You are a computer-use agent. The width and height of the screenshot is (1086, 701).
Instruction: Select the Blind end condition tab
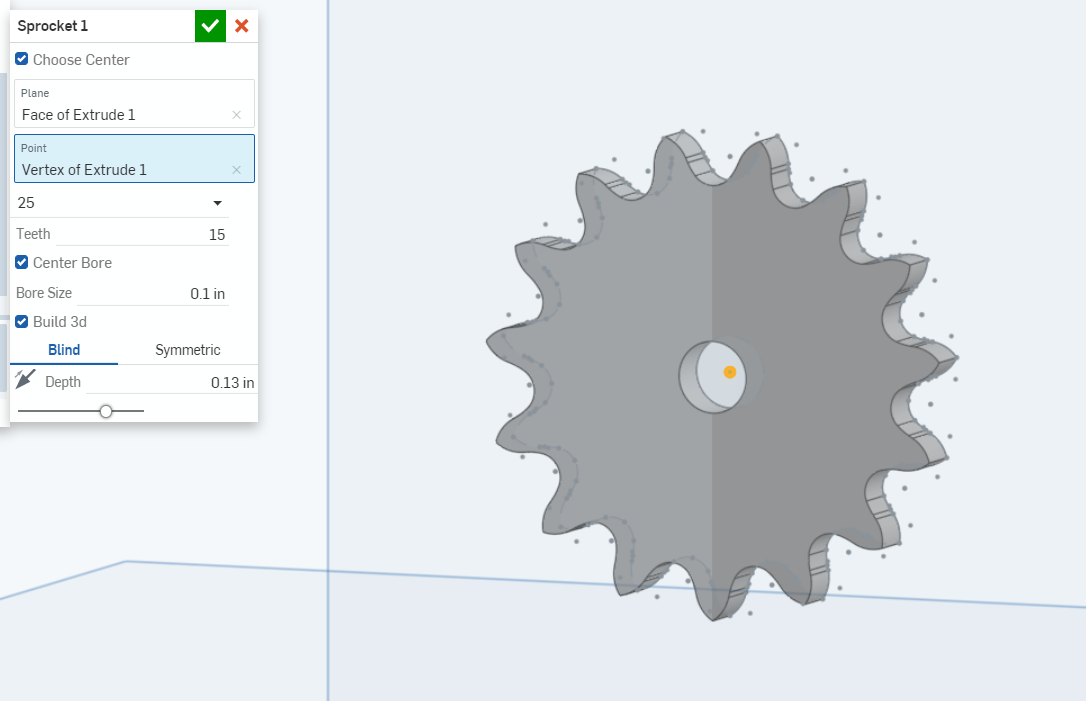point(63,350)
